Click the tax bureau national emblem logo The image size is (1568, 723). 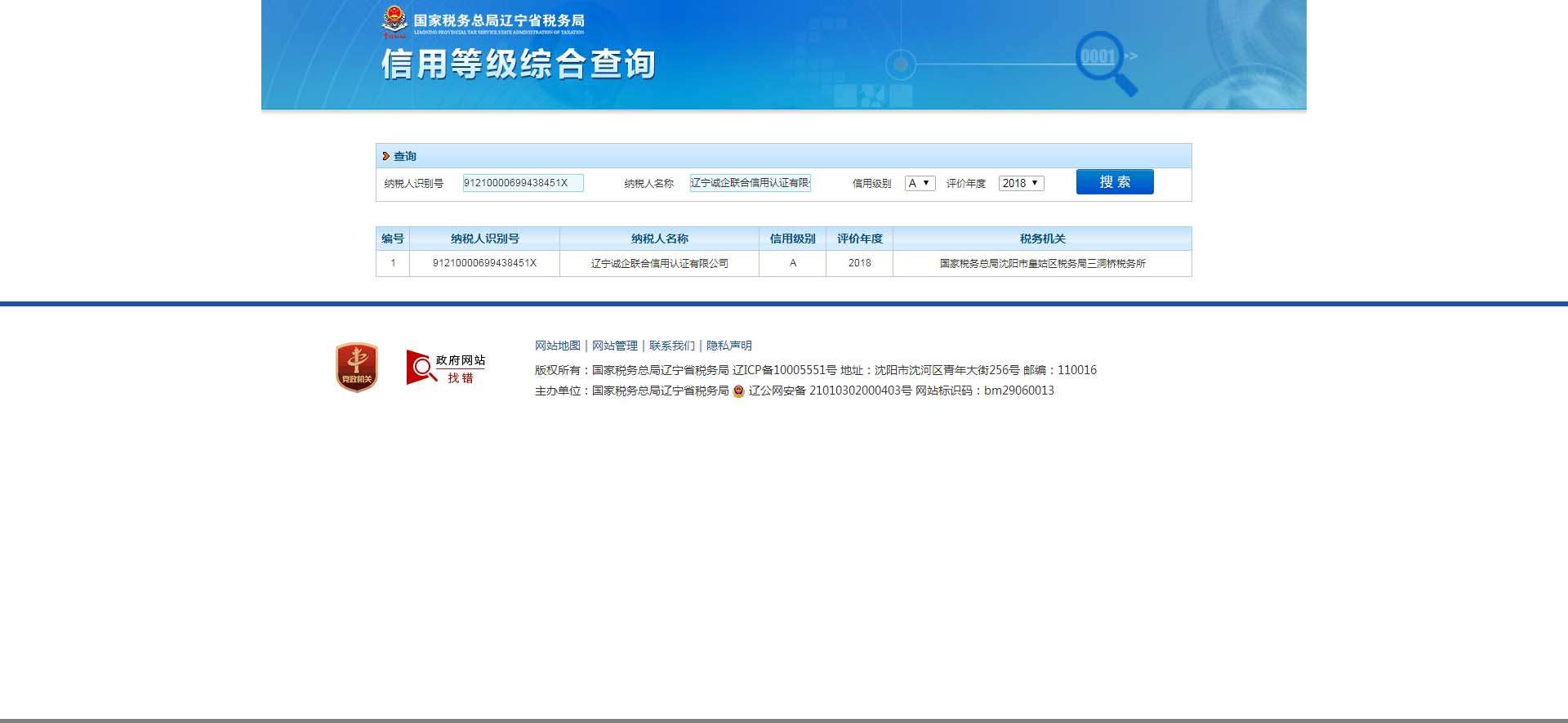(394, 20)
